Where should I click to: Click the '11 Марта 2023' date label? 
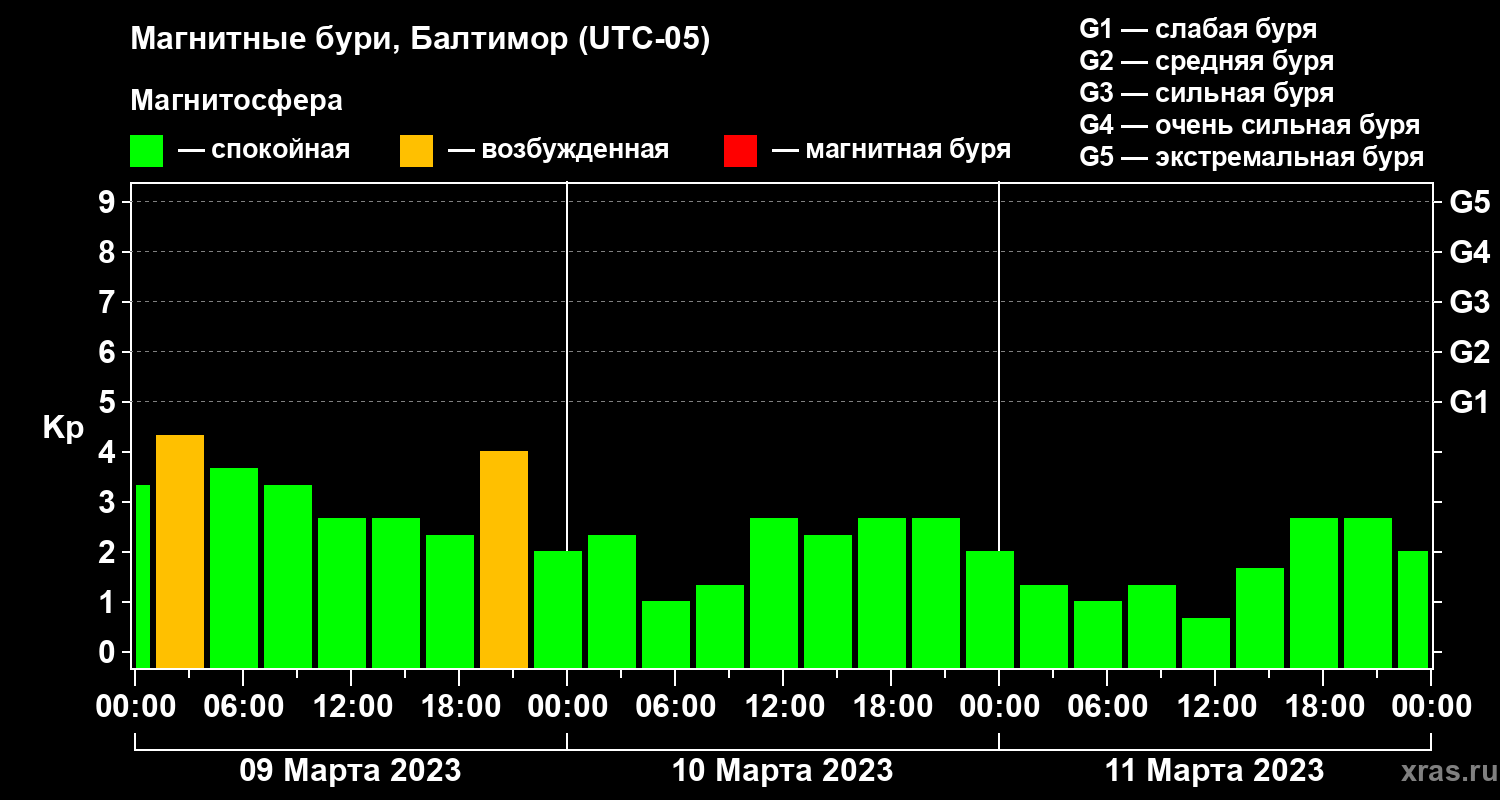coord(1214,771)
